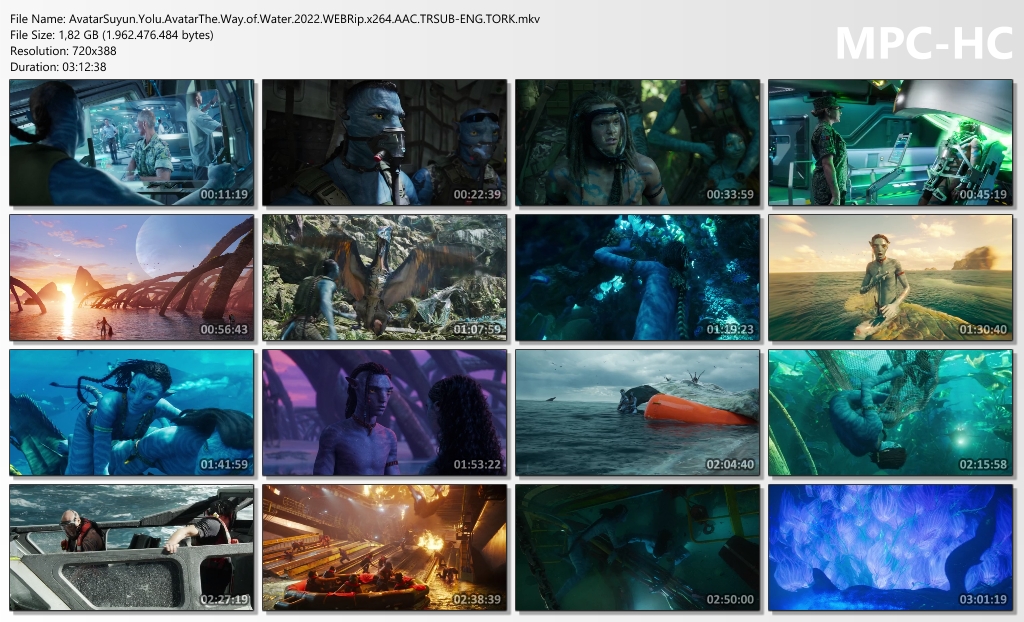Choose the thumbnail stamped 02:50:00
The width and height of the screenshot is (1024, 622).
(637, 548)
